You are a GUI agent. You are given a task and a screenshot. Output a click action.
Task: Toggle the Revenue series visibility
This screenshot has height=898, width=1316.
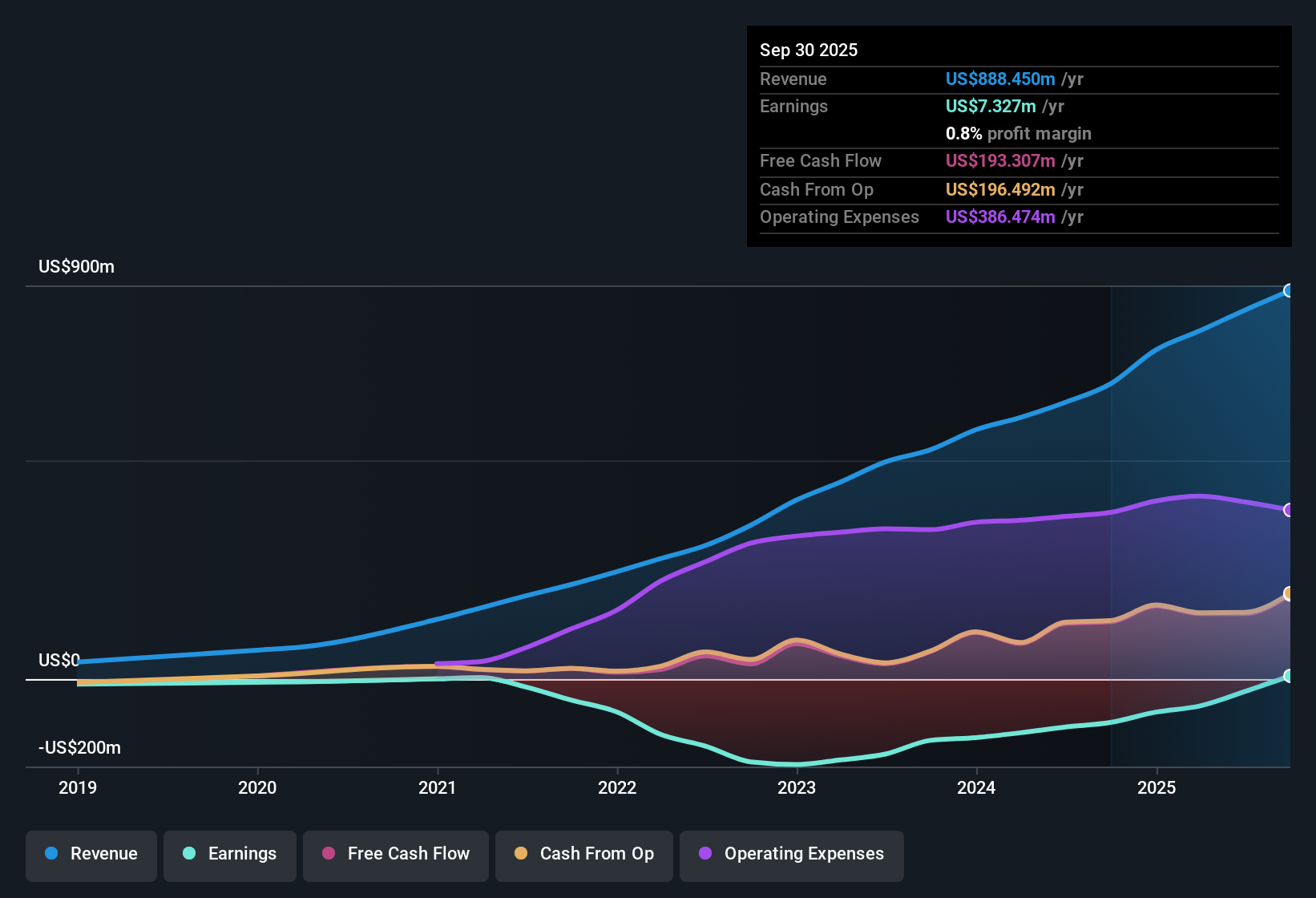[x=91, y=855]
